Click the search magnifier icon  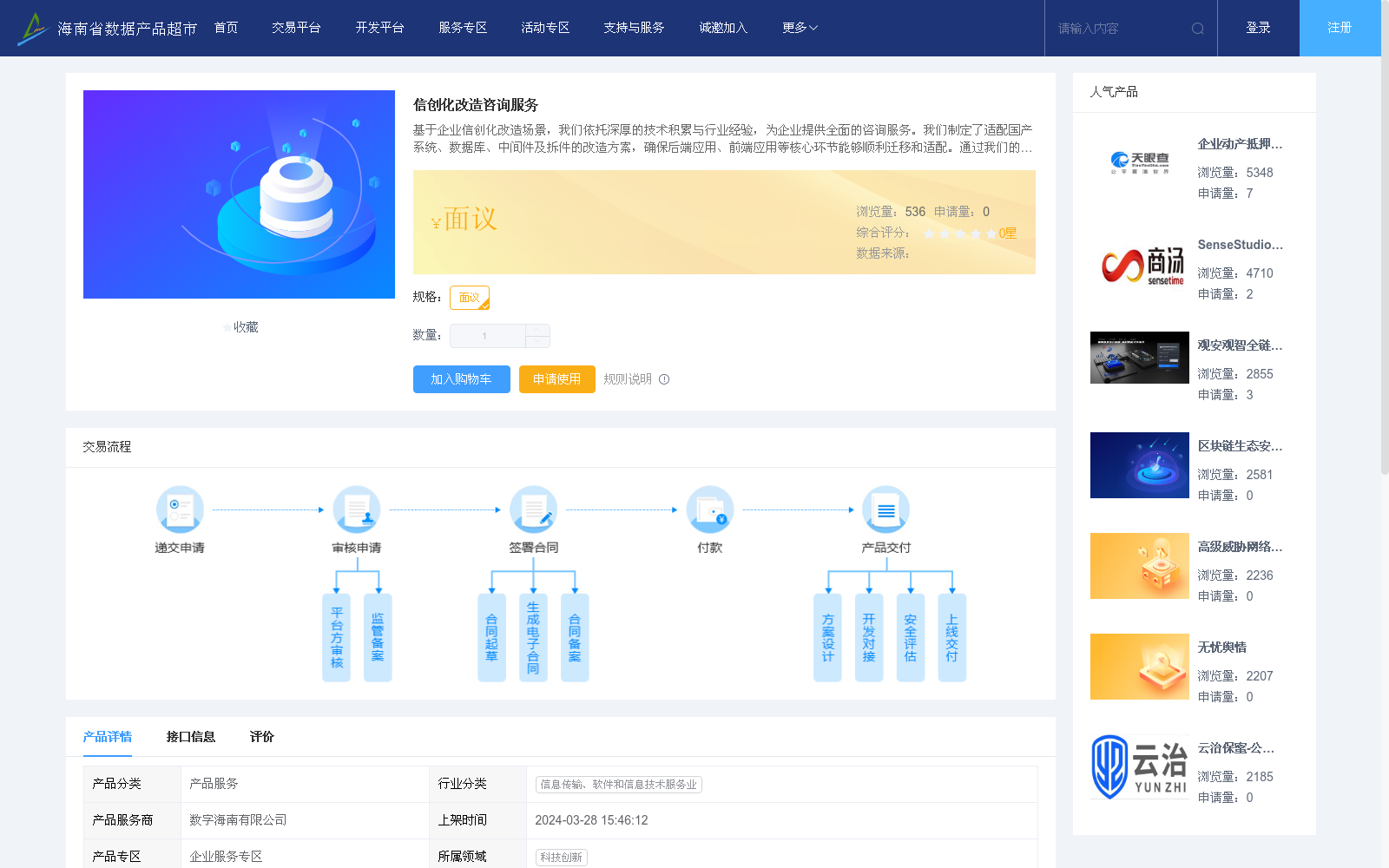click(x=1198, y=29)
